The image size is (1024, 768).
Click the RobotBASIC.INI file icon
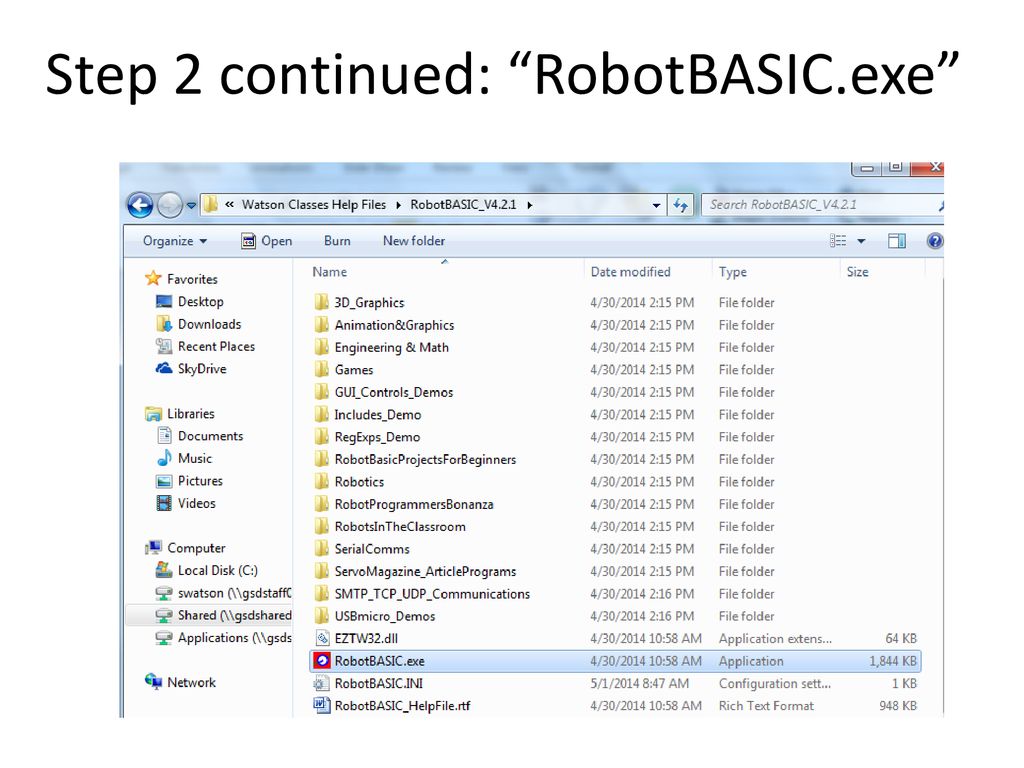point(321,683)
